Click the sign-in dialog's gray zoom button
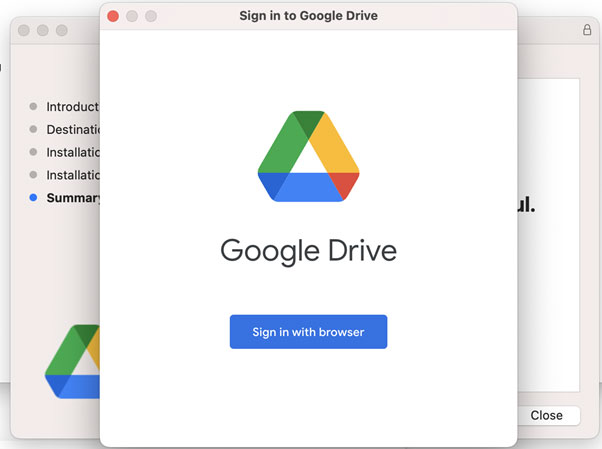Screen dimensions: 602x449 pyautogui.click(x=151, y=16)
